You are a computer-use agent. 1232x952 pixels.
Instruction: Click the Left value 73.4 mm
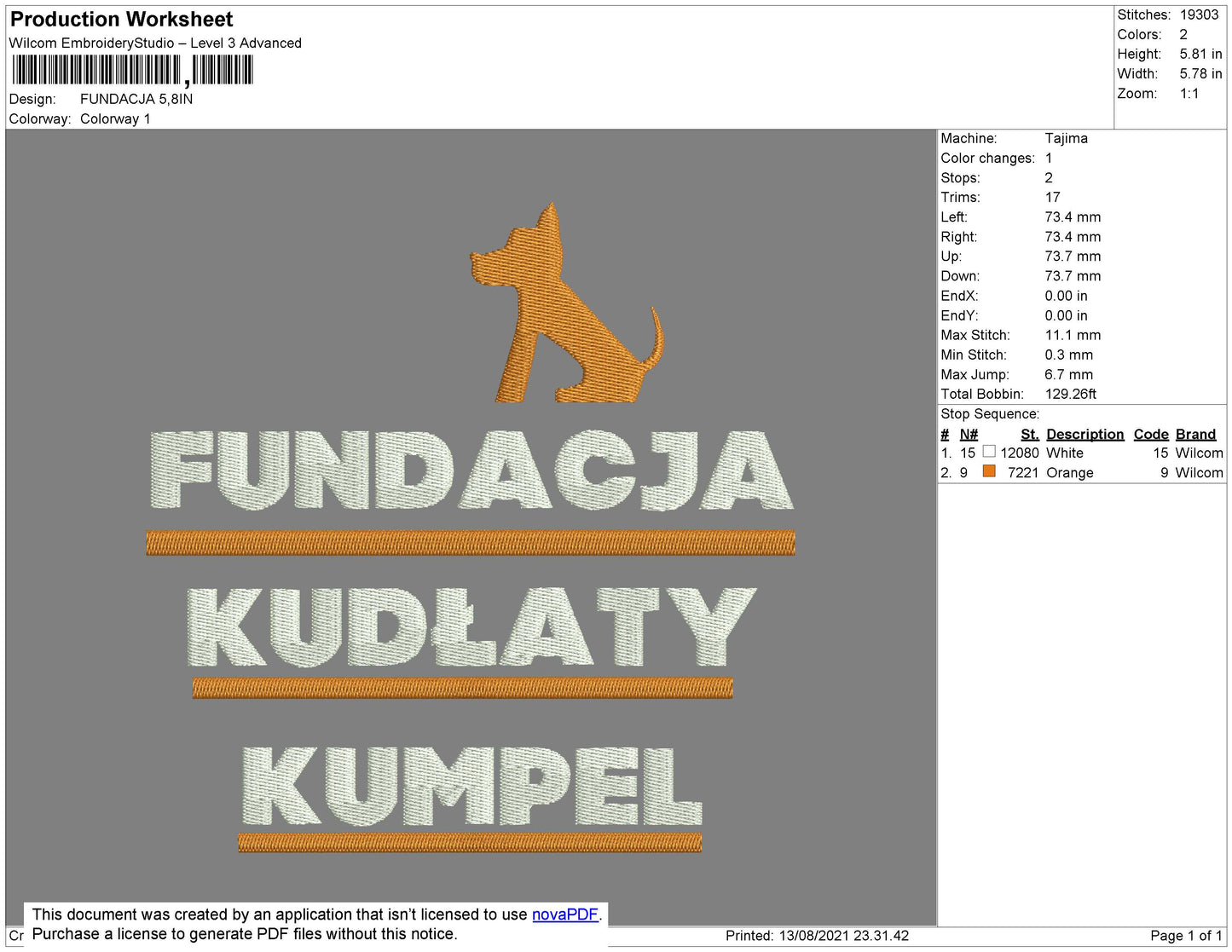click(1073, 217)
